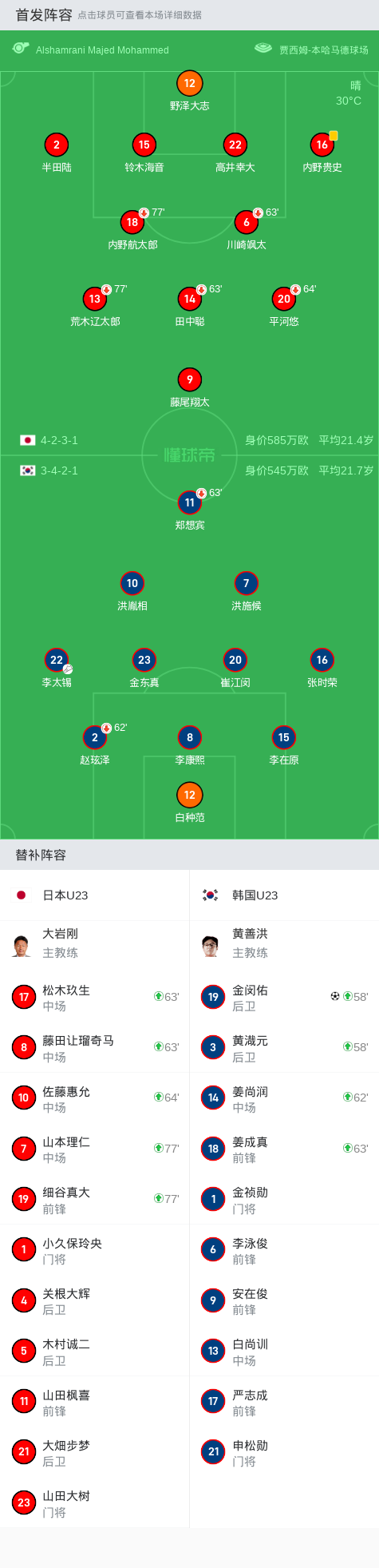This screenshot has height=1568, width=379.
Task: Tap the Korea flag beside 3-4-2-1
Action: [28, 470]
